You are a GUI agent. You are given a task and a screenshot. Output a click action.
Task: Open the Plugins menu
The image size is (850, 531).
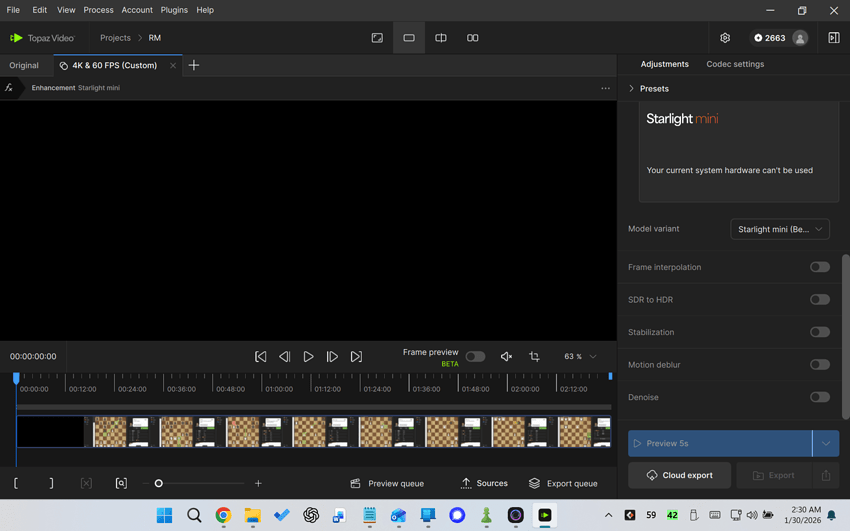174,10
